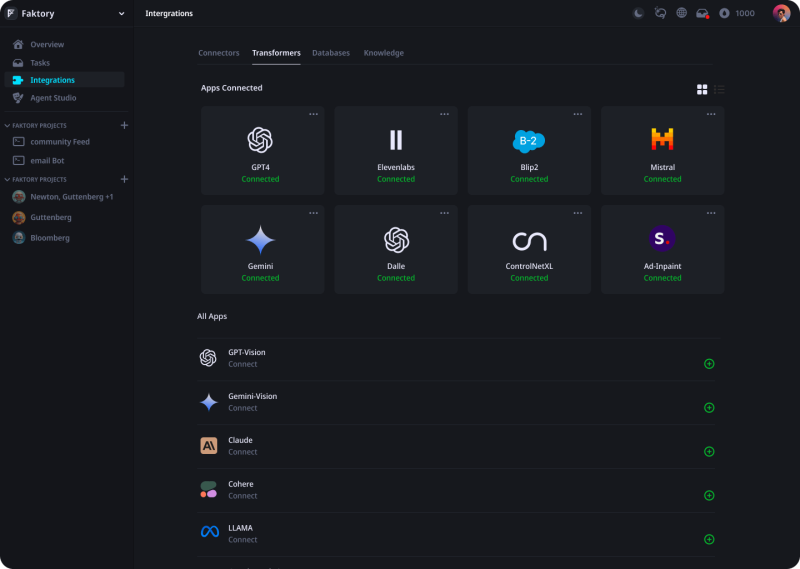Open Ad-Inpaint card options menu

(x=711, y=213)
